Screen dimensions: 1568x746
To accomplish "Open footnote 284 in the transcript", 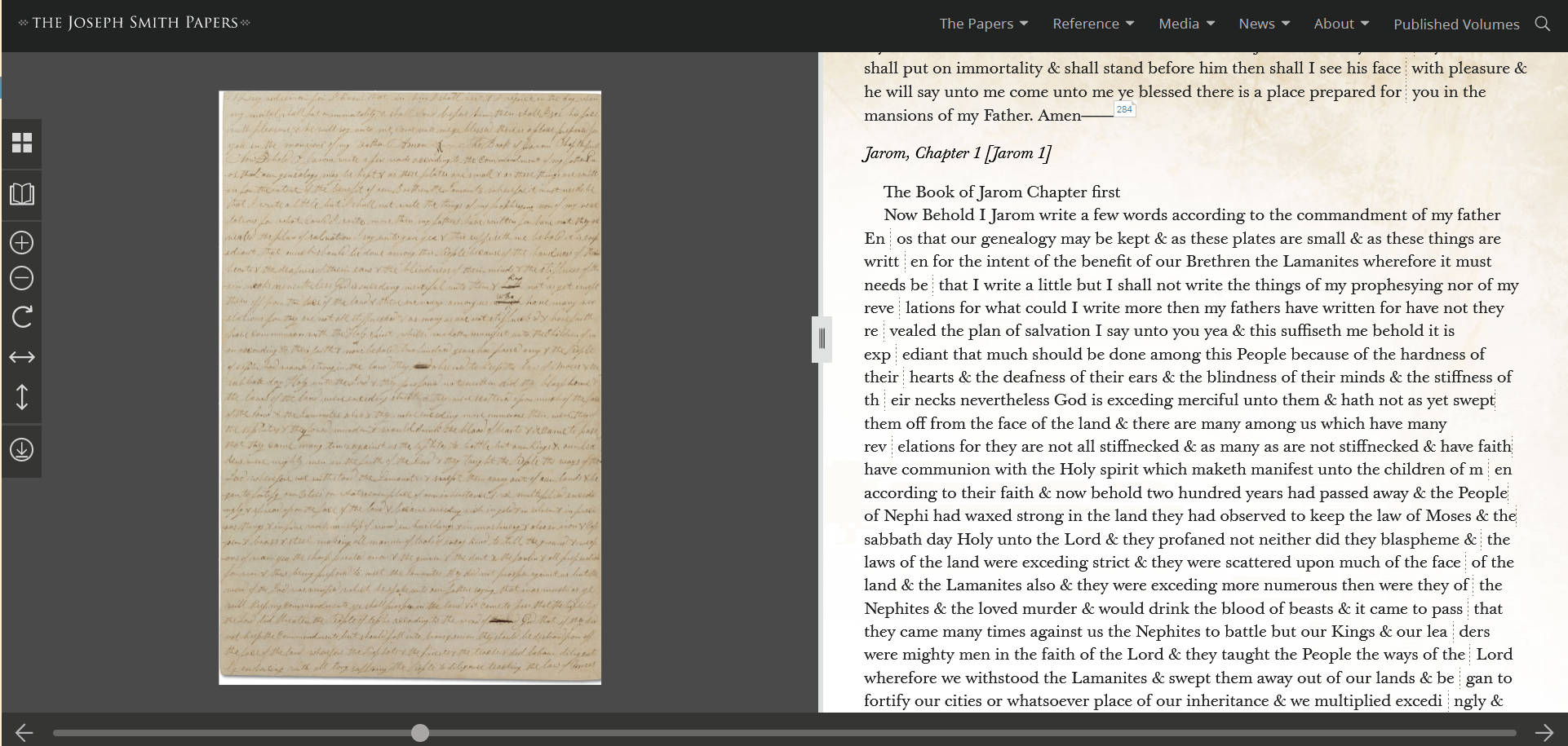I will click(1125, 108).
